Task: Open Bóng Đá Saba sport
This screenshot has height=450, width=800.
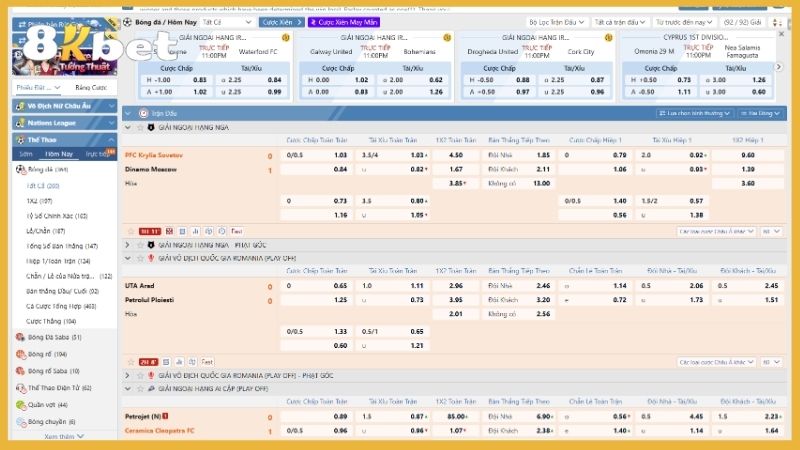Action: point(55,337)
